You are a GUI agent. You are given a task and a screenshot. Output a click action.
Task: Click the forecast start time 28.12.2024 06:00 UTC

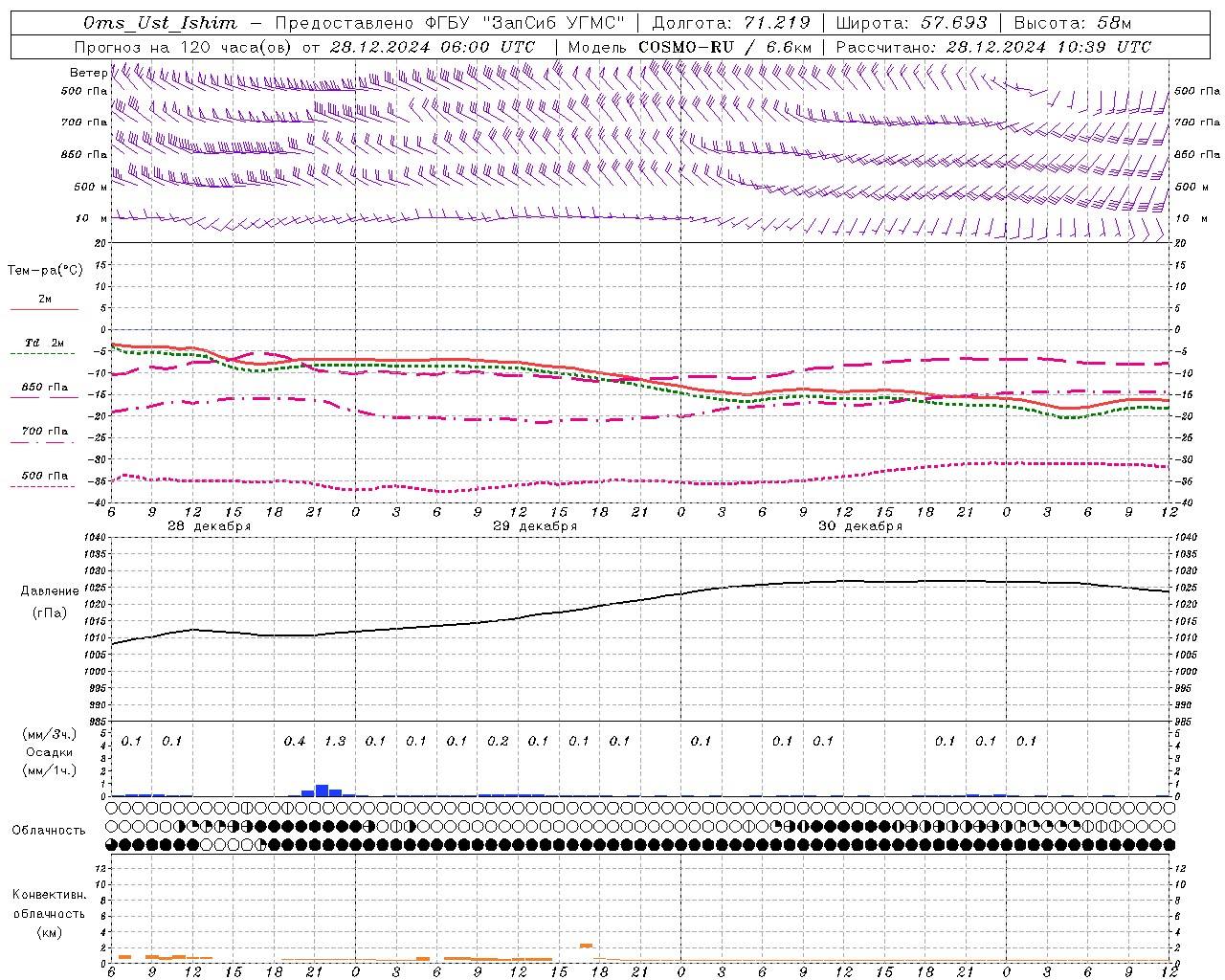[x=433, y=47]
